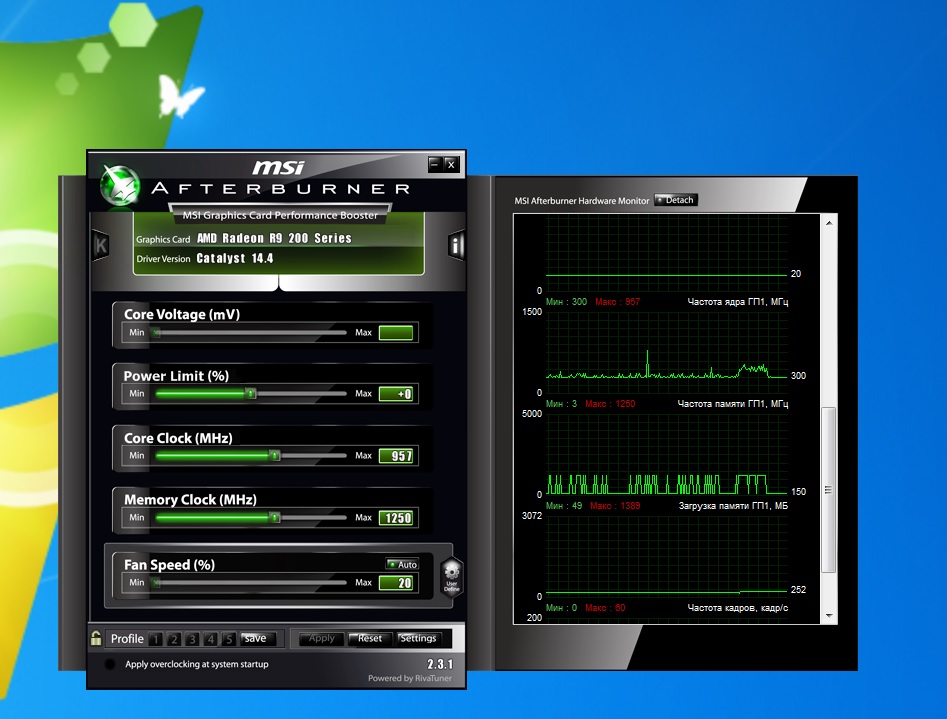Close the Afterburner window
The image size is (947, 719).
pyautogui.click(x=451, y=164)
